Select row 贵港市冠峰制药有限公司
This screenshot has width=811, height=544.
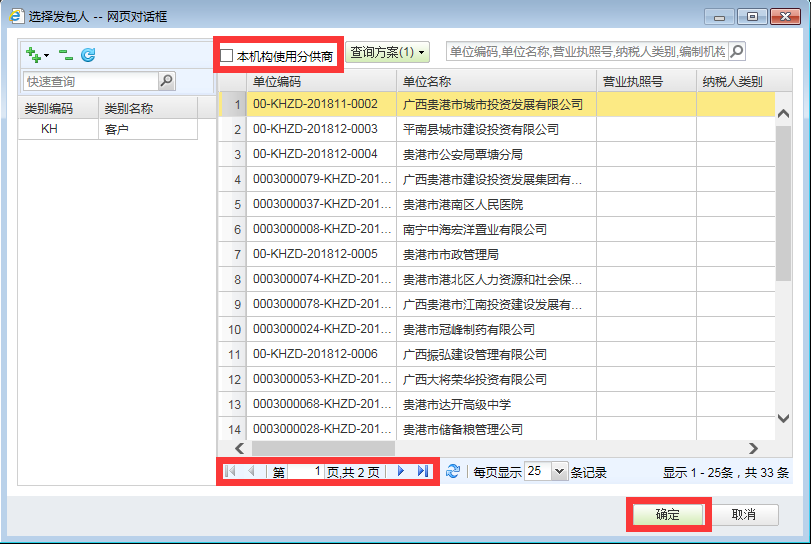(497, 329)
